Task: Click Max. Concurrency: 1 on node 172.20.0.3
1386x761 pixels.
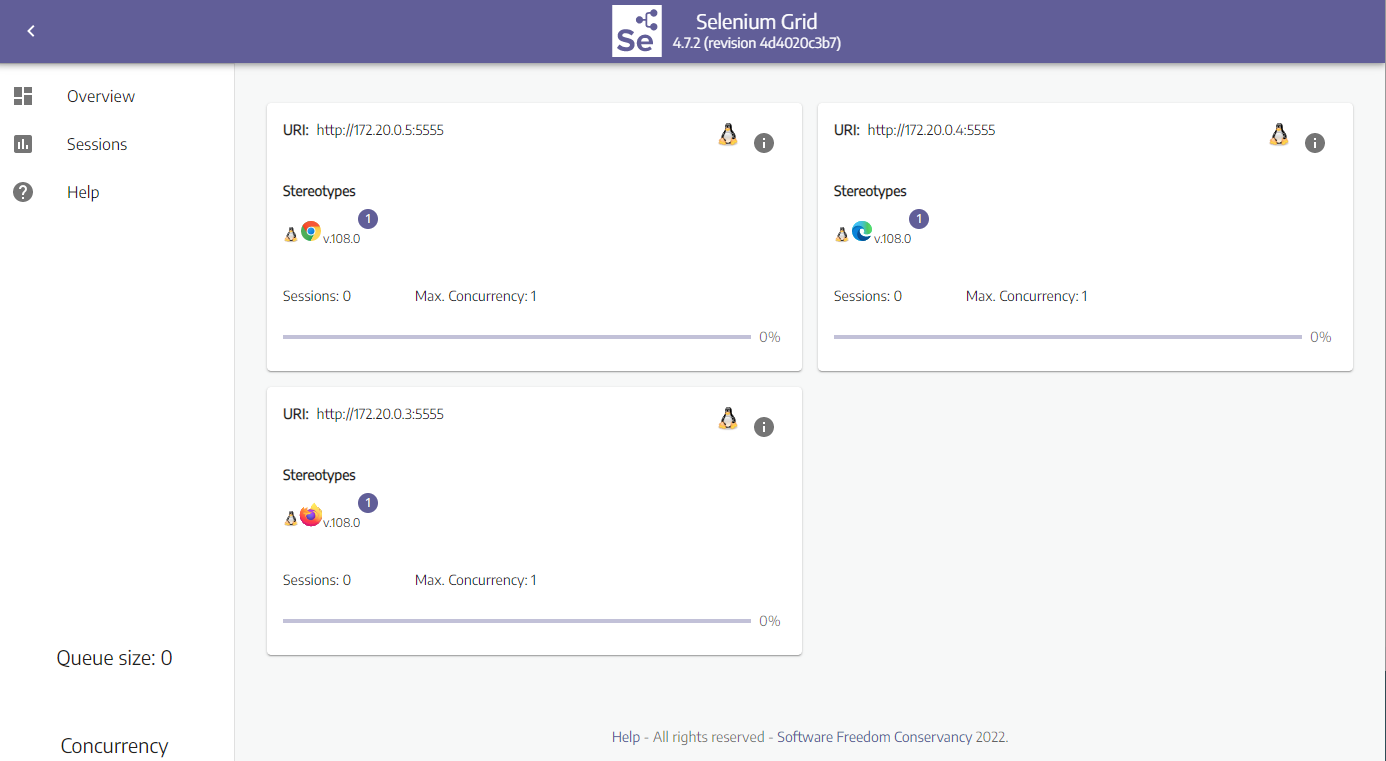Action: (x=476, y=580)
